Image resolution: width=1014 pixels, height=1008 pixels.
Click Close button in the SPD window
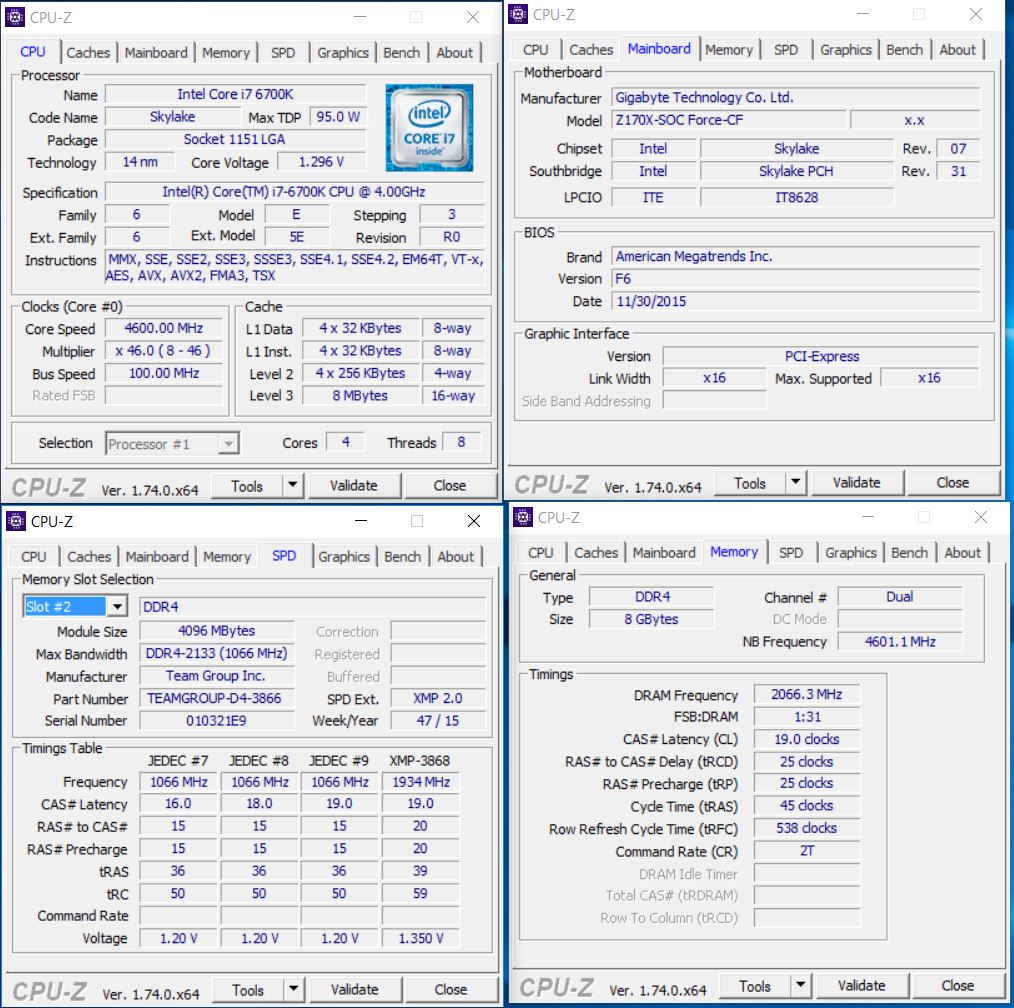click(451, 990)
